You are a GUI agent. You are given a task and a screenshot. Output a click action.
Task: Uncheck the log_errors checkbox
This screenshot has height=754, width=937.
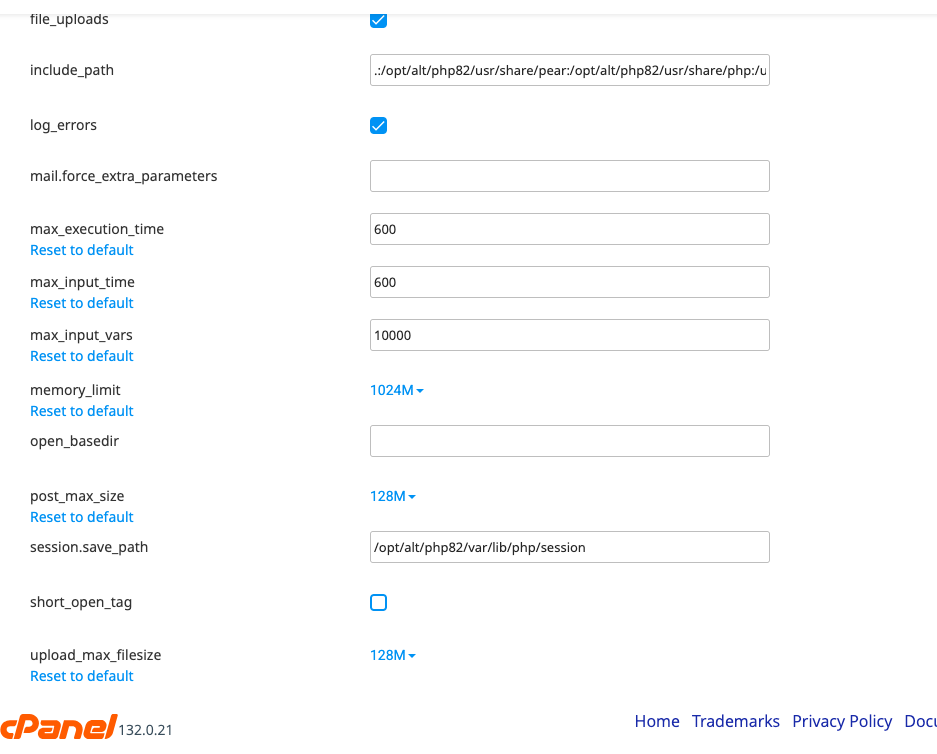click(x=378, y=126)
